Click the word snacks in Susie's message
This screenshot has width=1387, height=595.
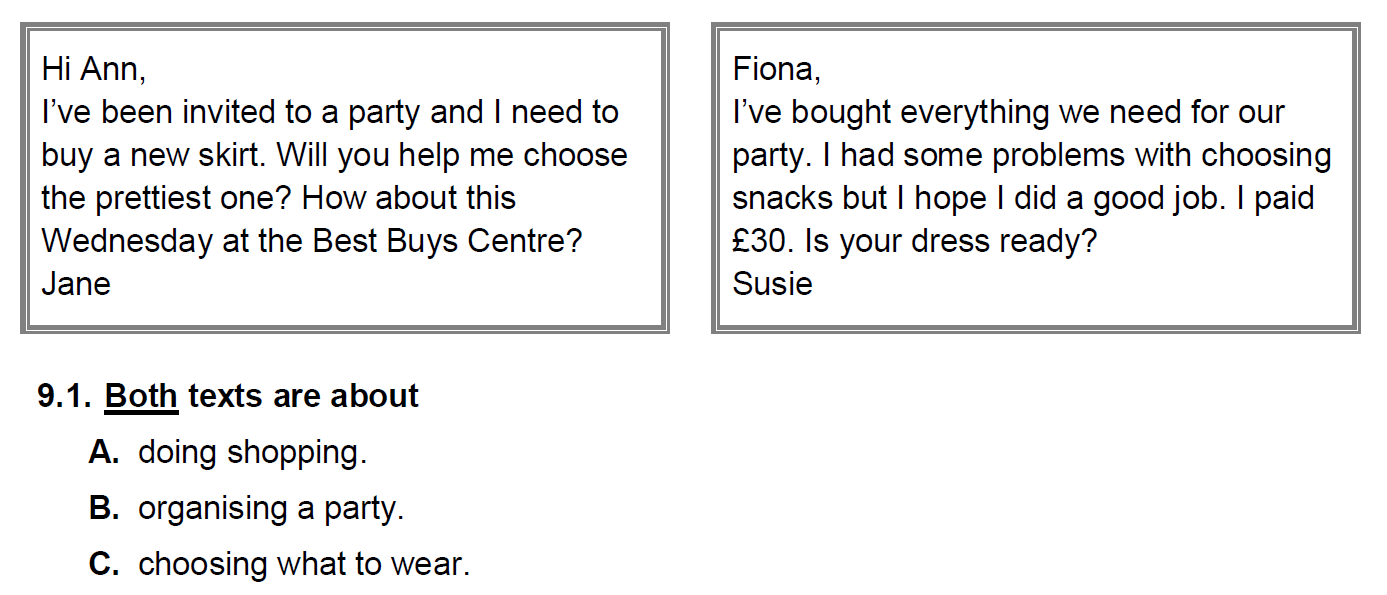click(x=782, y=198)
